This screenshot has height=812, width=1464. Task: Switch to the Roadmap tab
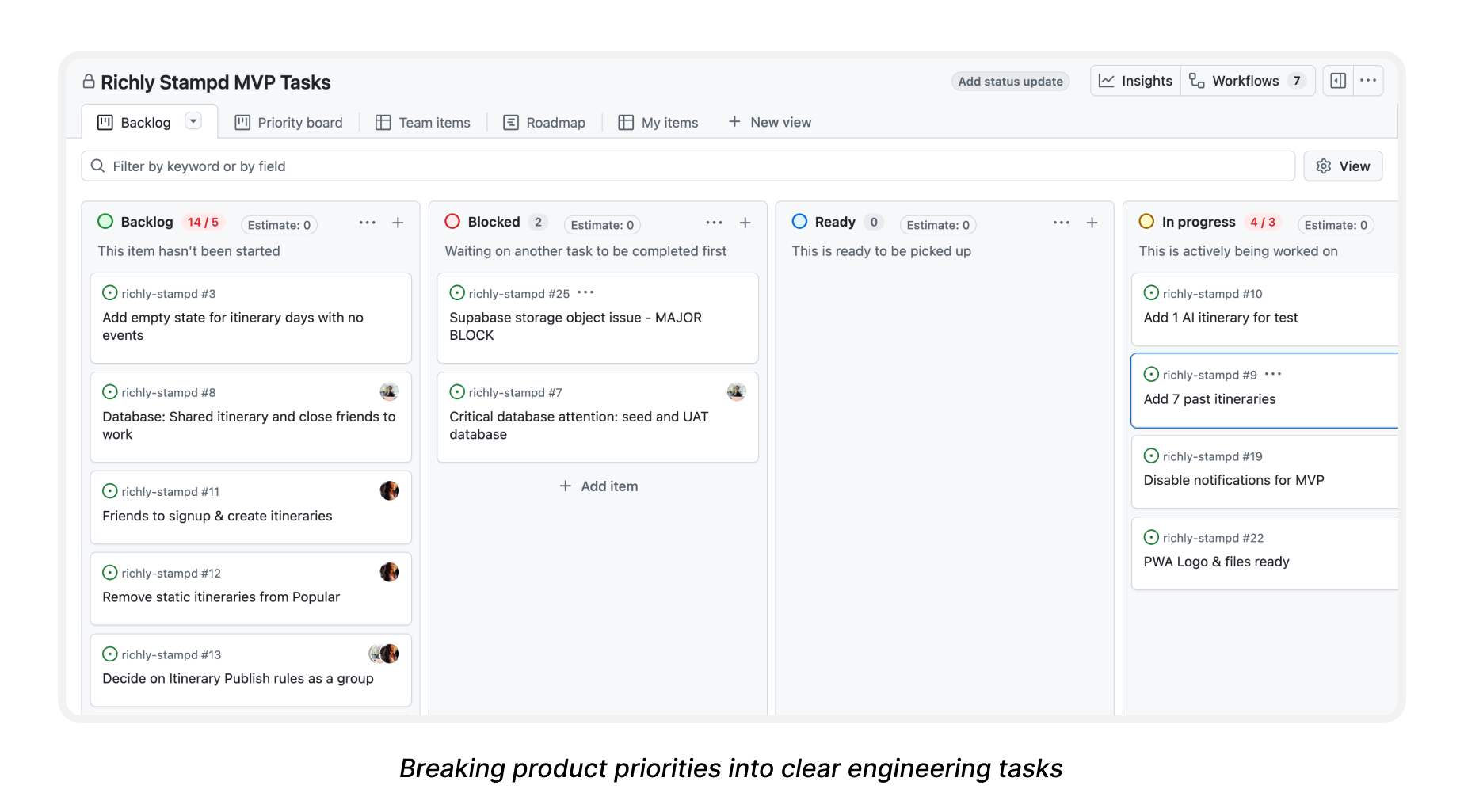coord(544,123)
